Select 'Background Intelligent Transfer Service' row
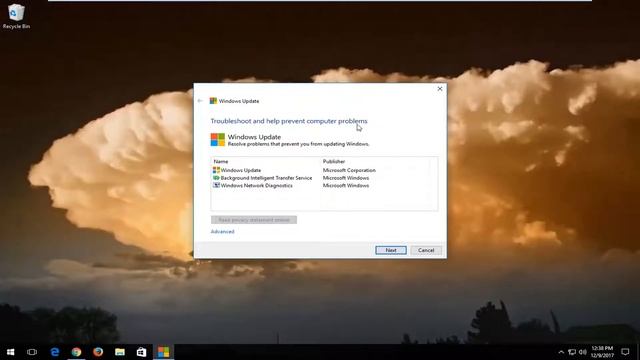Viewport: 640px width, 360px height. click(x=324, y=178)
